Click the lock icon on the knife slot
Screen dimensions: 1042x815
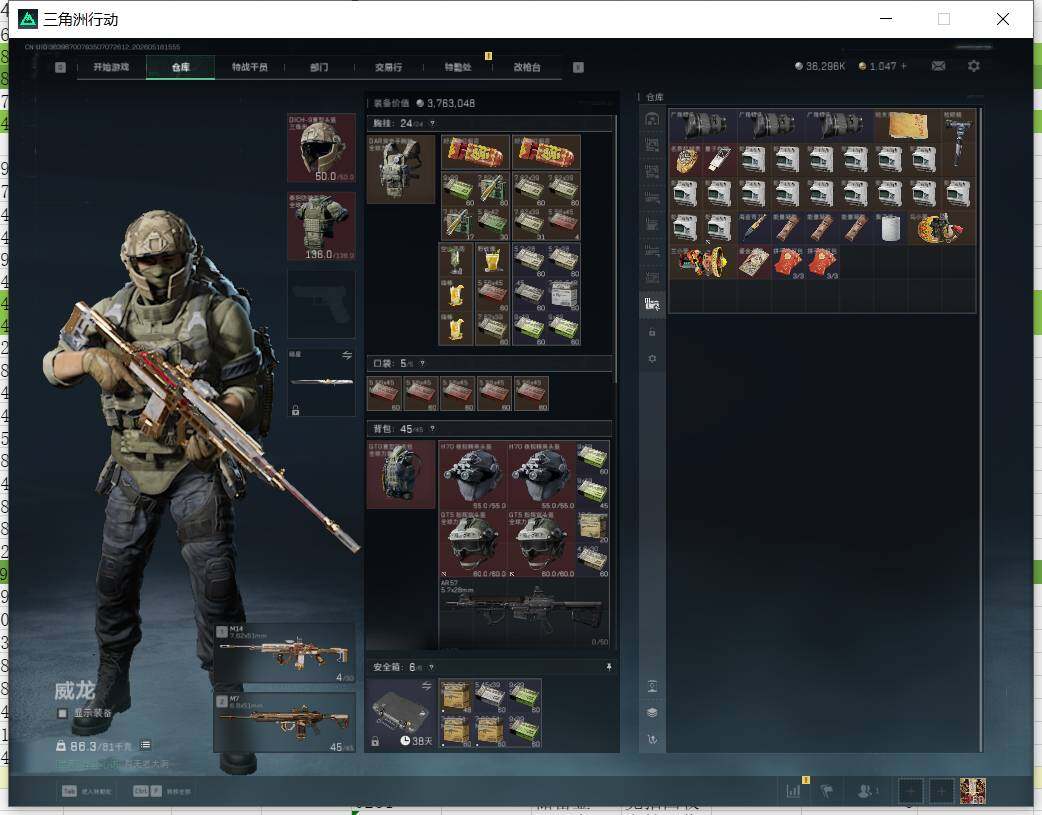(x=296, y=411)
